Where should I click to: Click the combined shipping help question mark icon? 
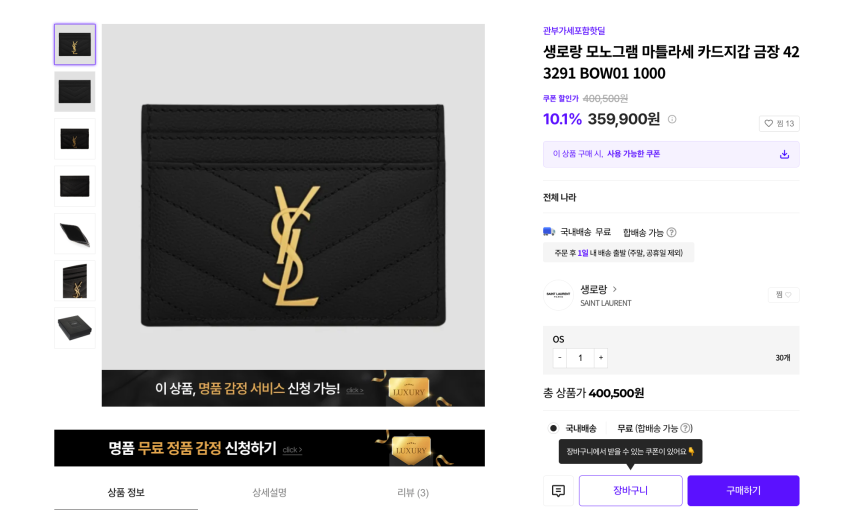click(x=671, y=233)
